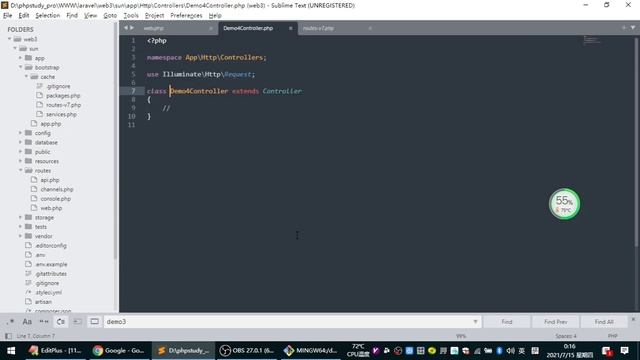The width and height of the screenshot is (640, 360).
Task: Open the Project menu
Action: [x=154, y=16]
